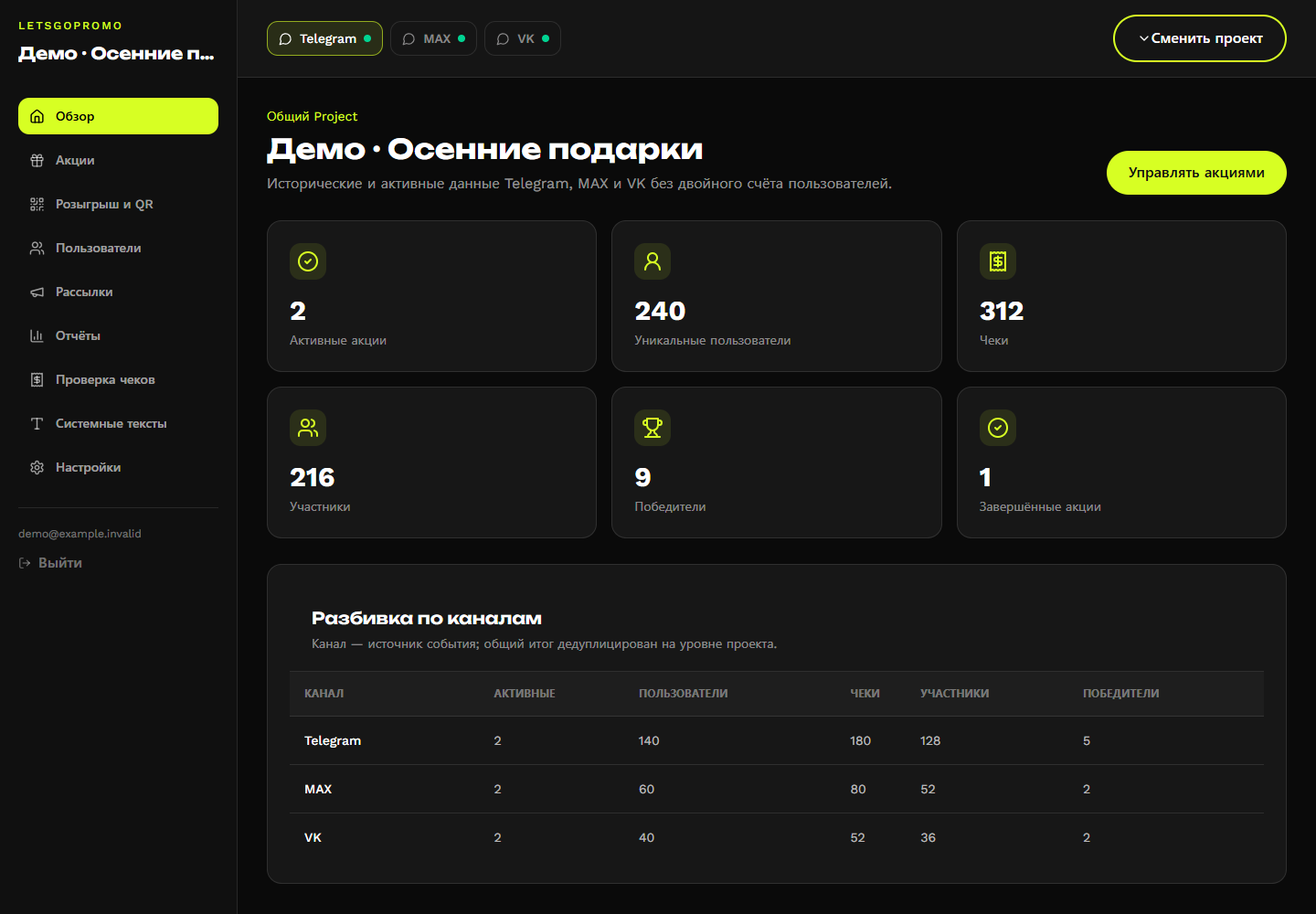Click the 312 Чеки card
Viewport: 1316px width, 914px height.
pyautogui.click(x=1121, y=296)
